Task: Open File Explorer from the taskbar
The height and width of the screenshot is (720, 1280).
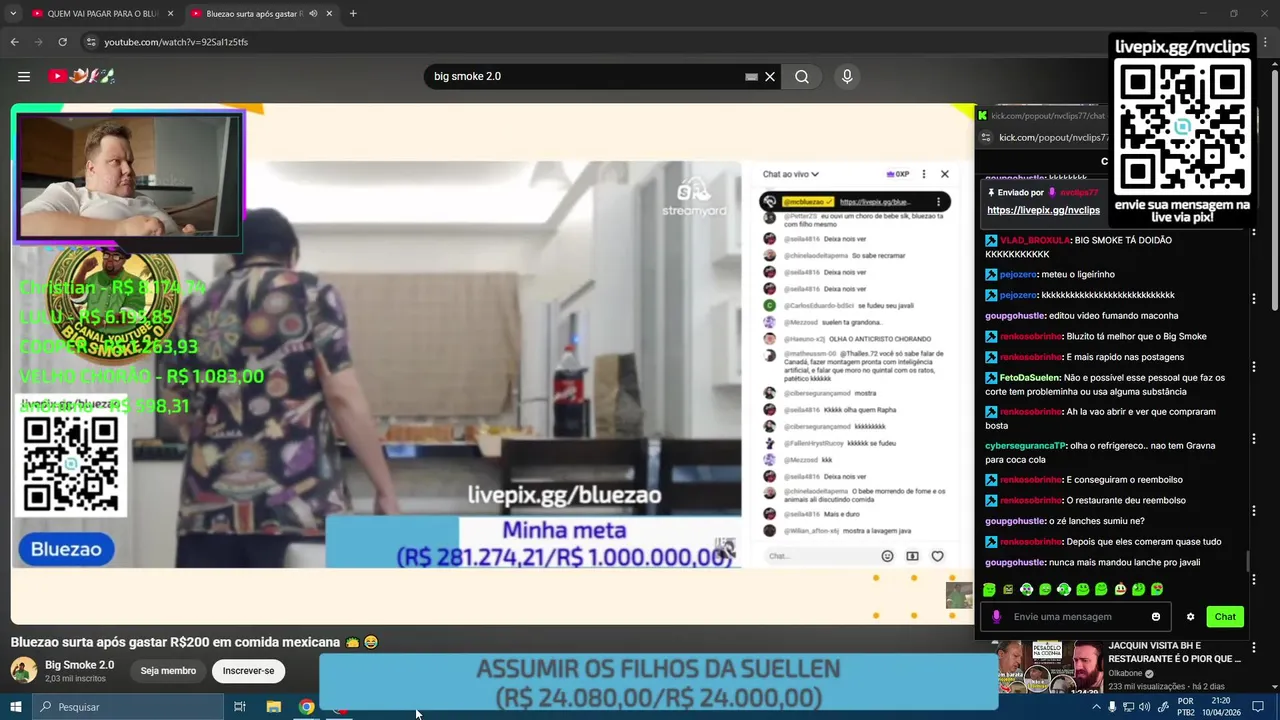Action: pyautogui.click(x=274, y=707)
